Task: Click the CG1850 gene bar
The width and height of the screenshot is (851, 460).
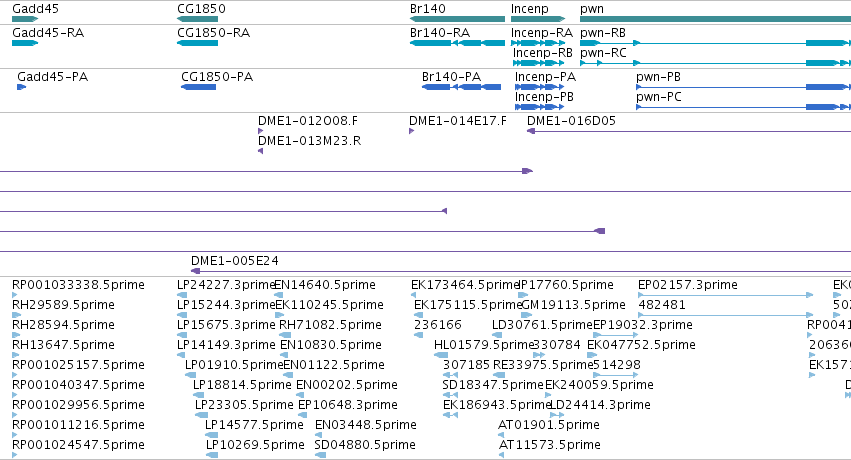Action: pyautogui.click(x=198, y=19)
